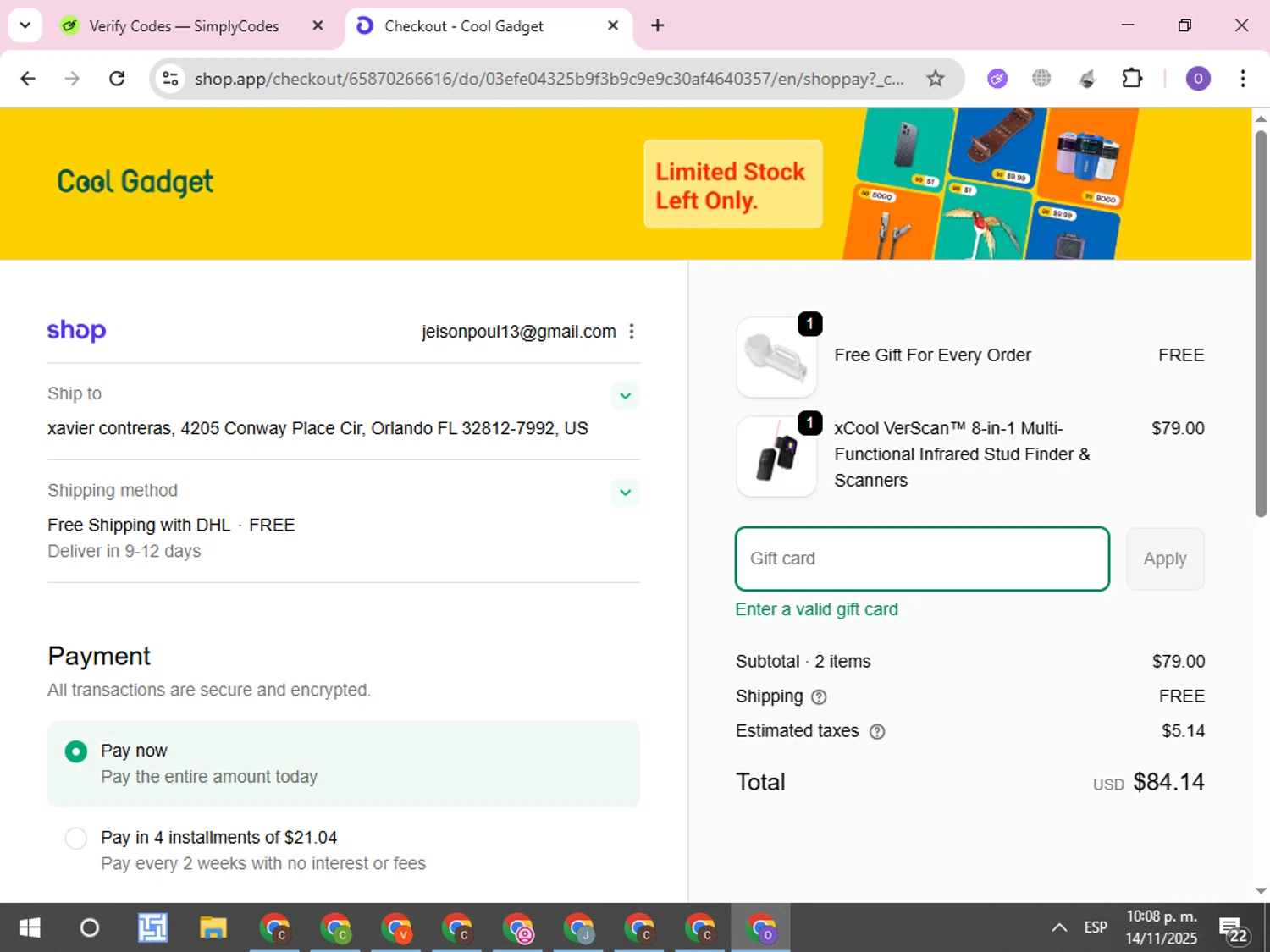Switch to active Chrome profile O window in taskbar

(x=761, y=928)
